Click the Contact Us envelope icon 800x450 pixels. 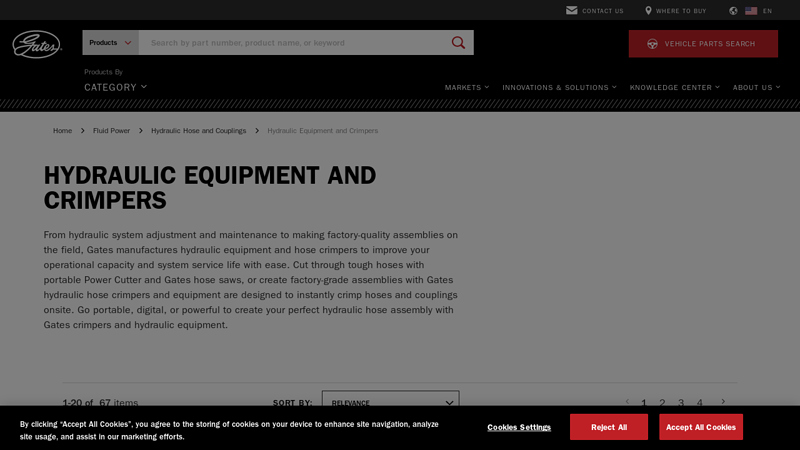pos(571,10)
